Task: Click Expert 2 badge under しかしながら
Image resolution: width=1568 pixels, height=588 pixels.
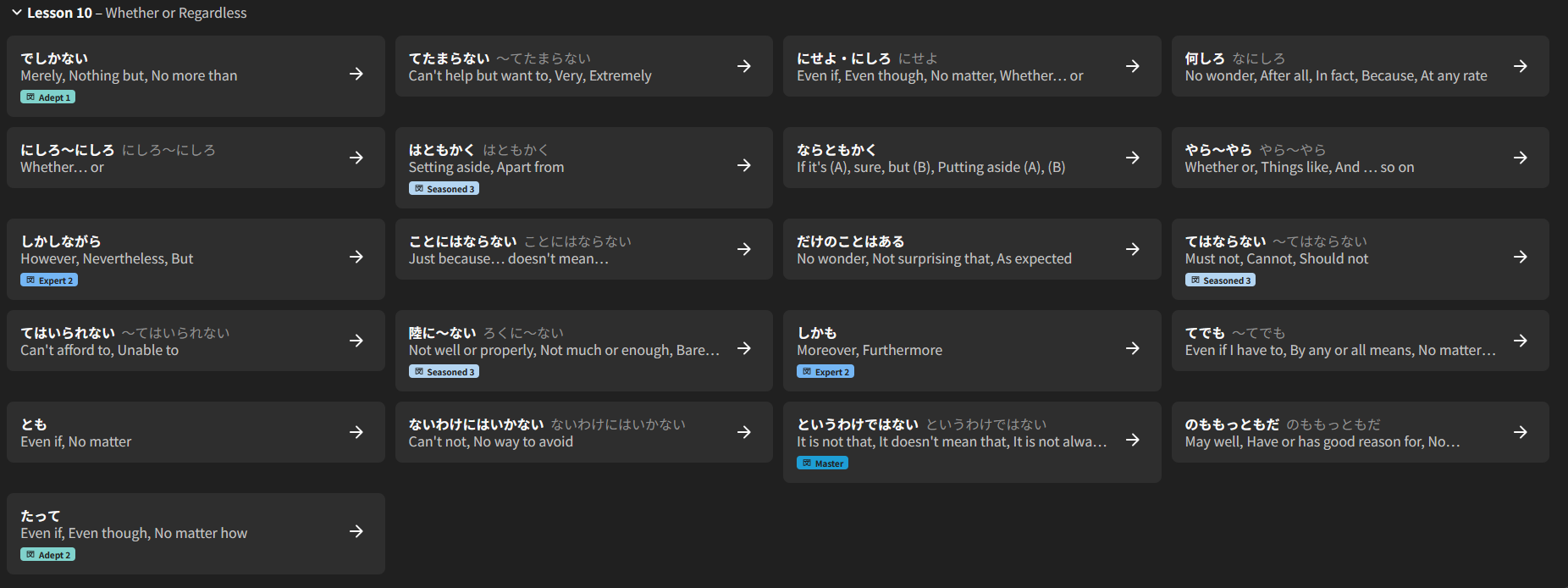Action: point(49,280)
